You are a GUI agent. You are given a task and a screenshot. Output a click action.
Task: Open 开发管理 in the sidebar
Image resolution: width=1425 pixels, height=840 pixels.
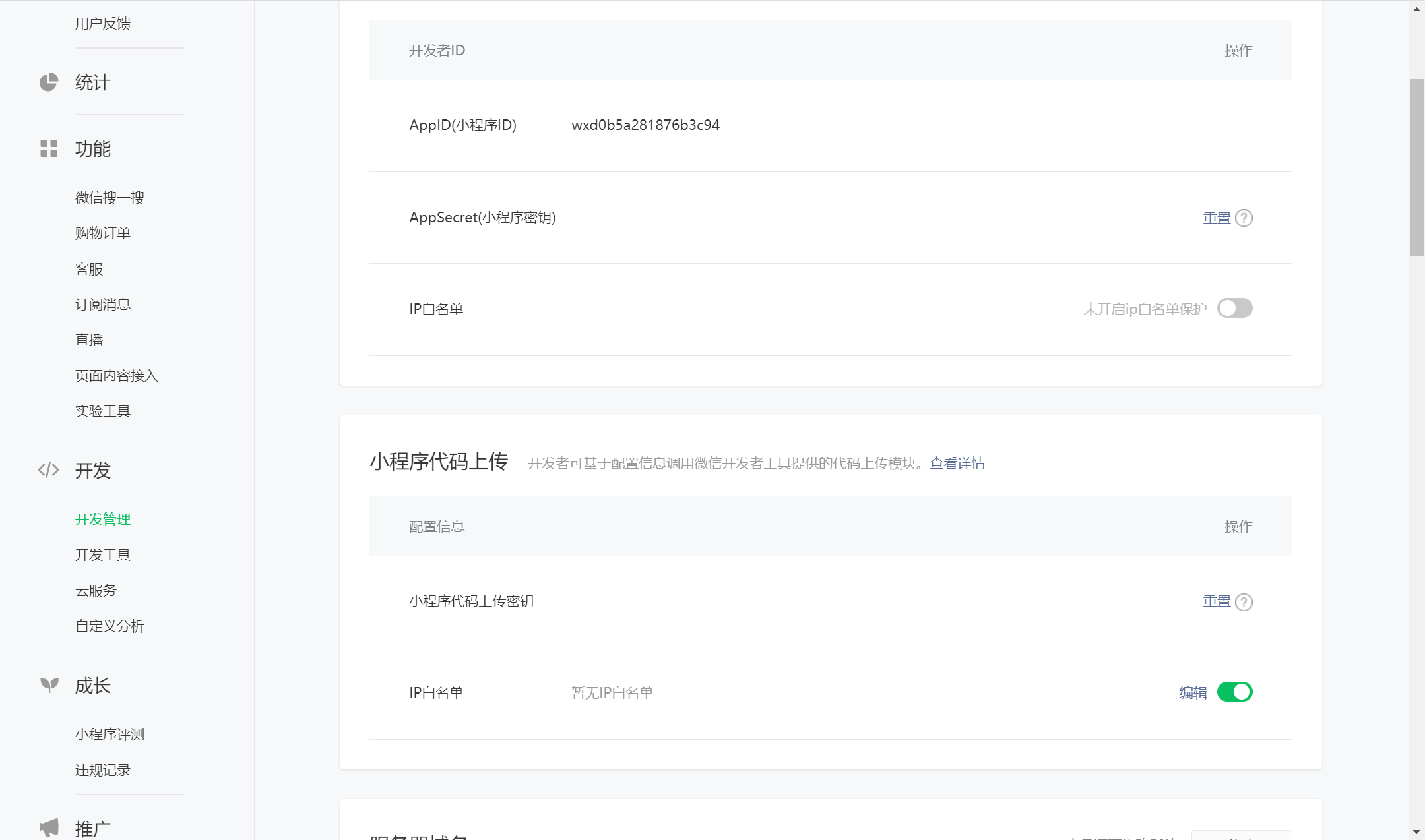[x=103, y=519]
